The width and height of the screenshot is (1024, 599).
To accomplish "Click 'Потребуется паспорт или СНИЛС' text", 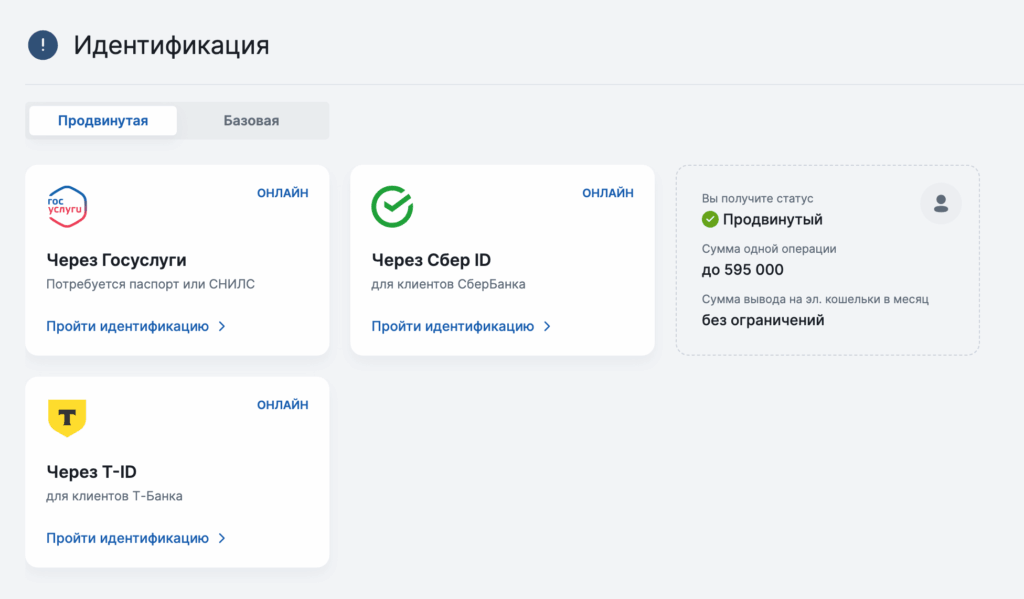I will [x=151, y=284].
